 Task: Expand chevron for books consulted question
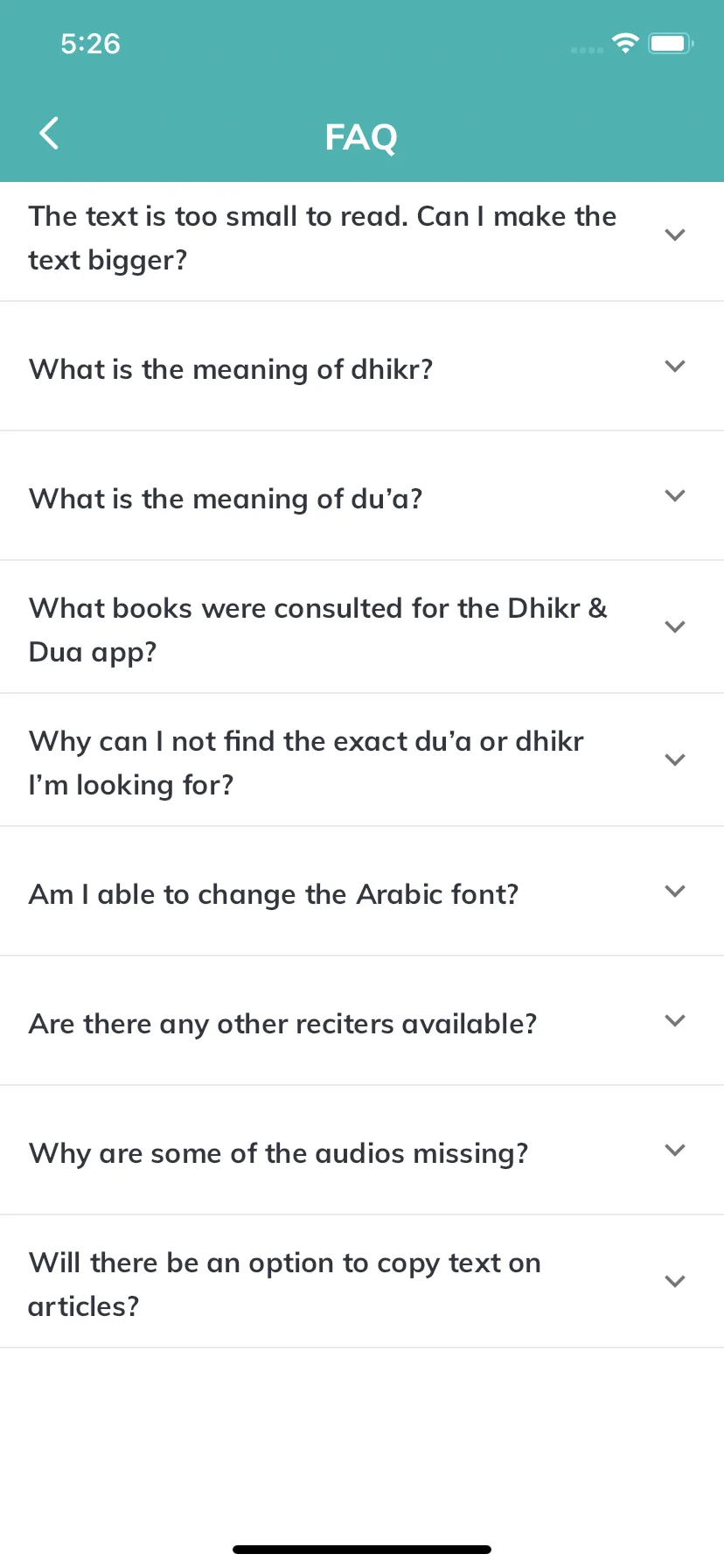674,626
